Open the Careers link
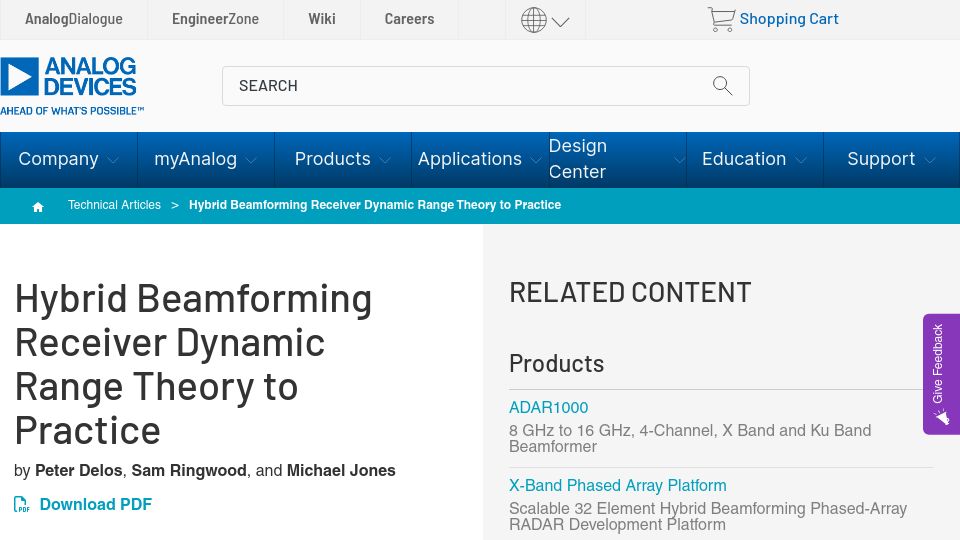Viewport: 960px width, 540px height. pos(409,19)
